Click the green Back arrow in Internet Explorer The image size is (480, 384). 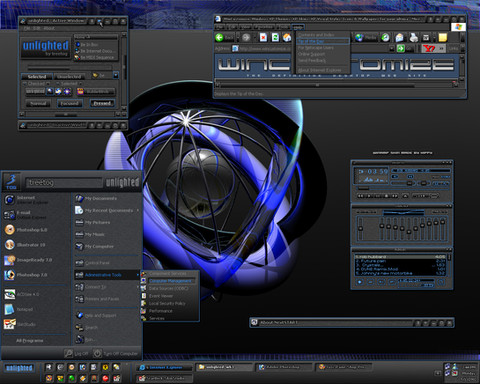coord(219,37)
